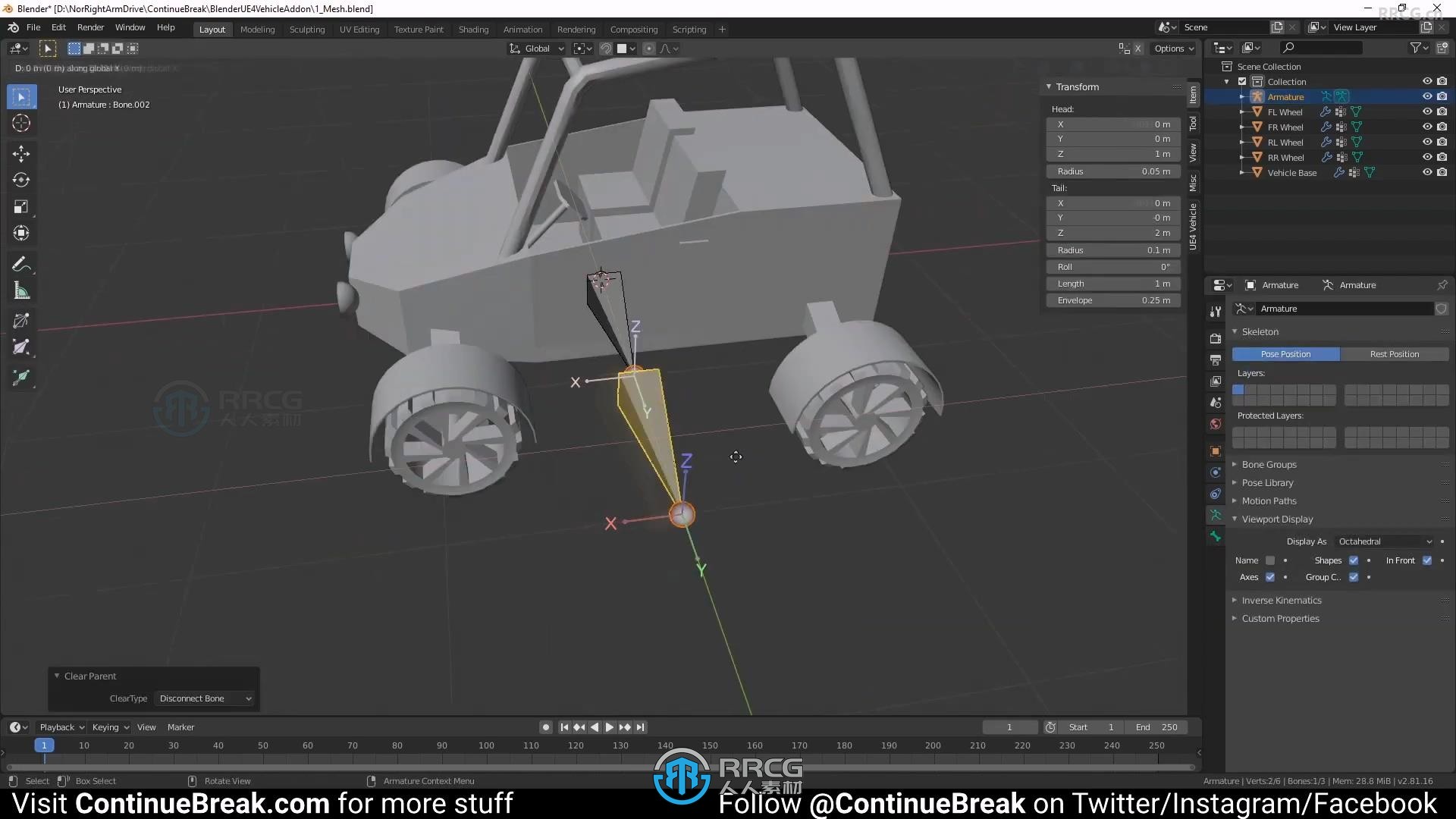Open the Animation menu

pyautogui.click(x=522, y=28)
